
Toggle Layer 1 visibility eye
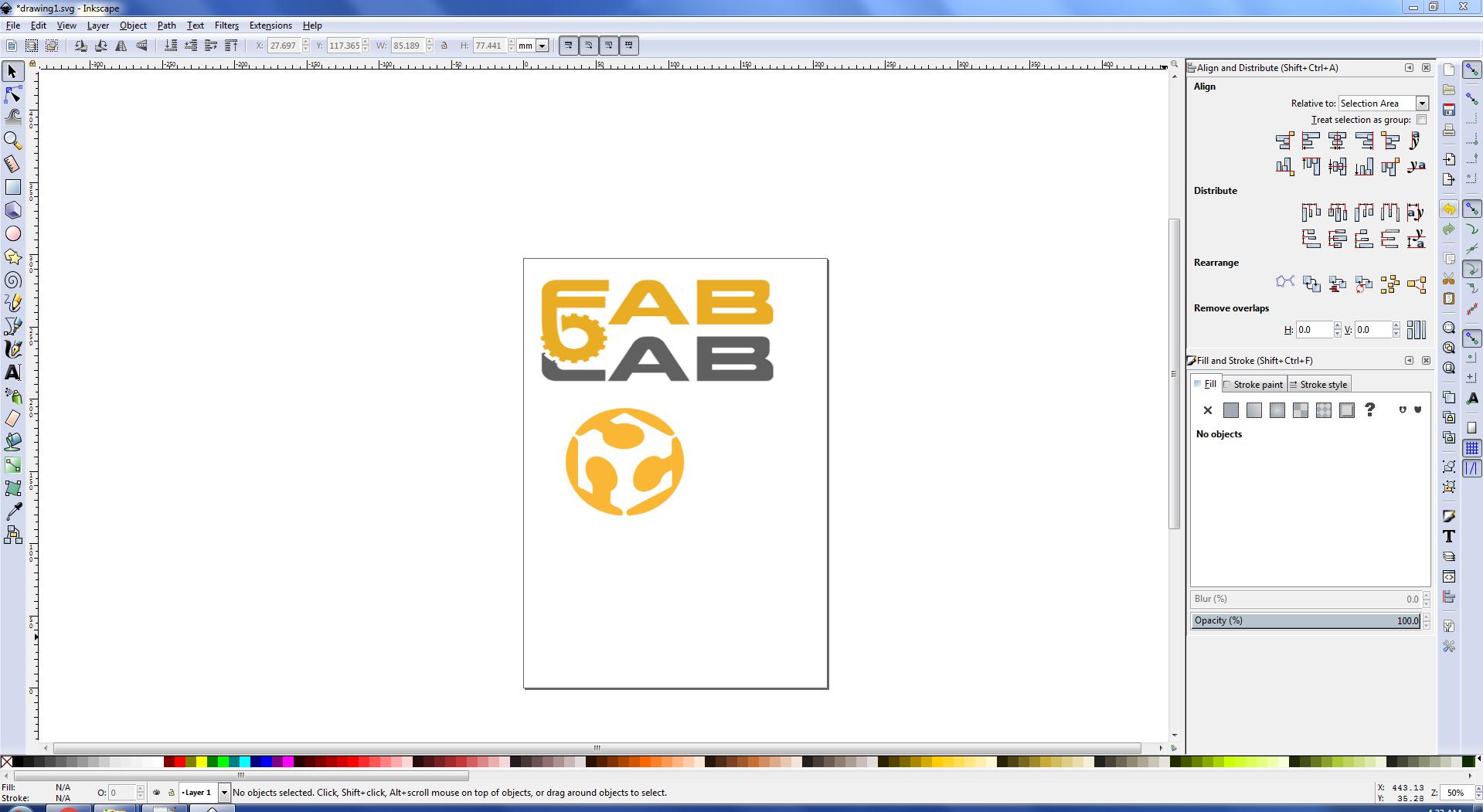[x=156, y=793]
